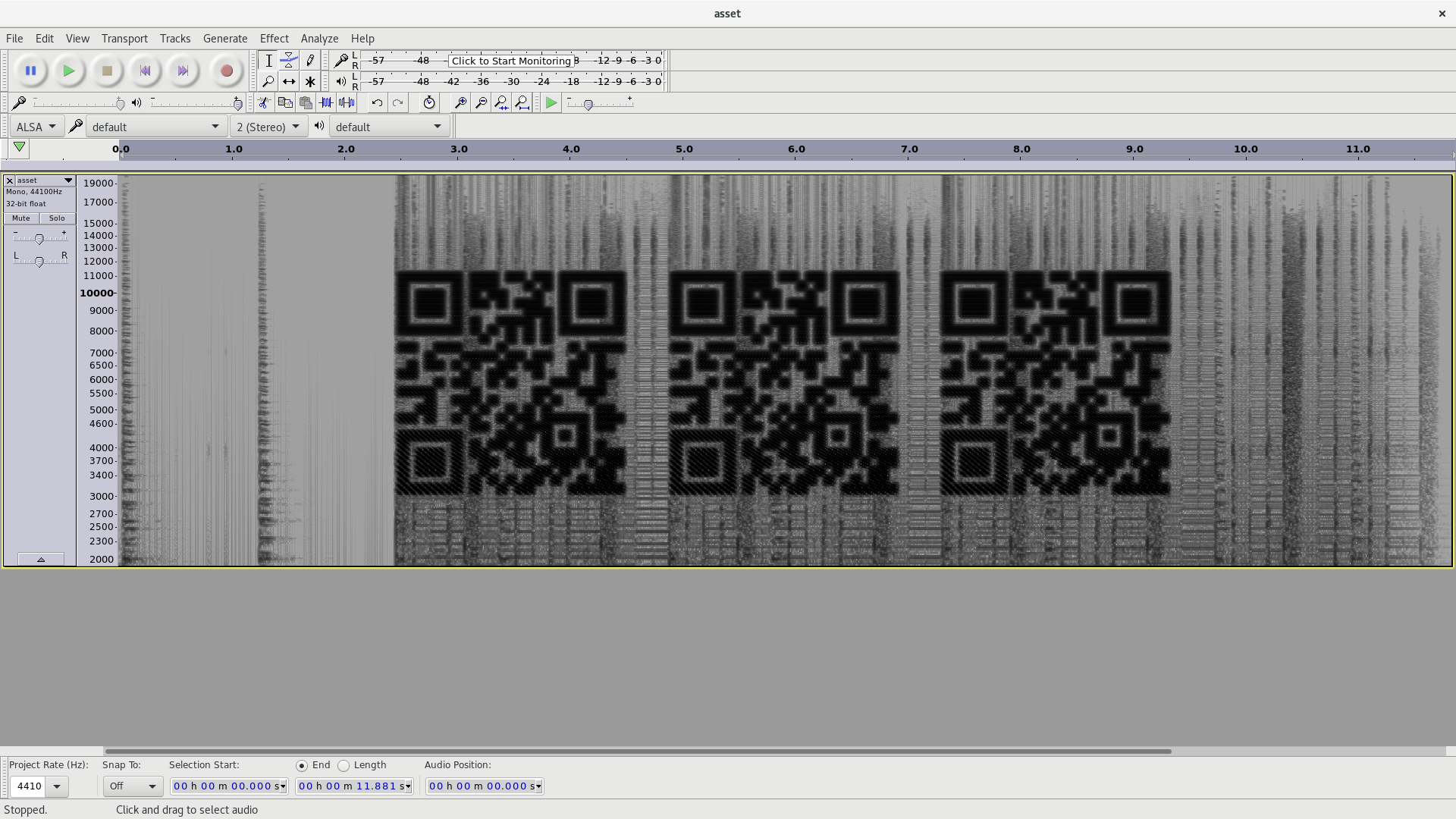This screenshot has height=819, width=1456.
Task: Select the Multi-Tool asterisk mode
Action: pyautogui.click(x=310, y=81)
